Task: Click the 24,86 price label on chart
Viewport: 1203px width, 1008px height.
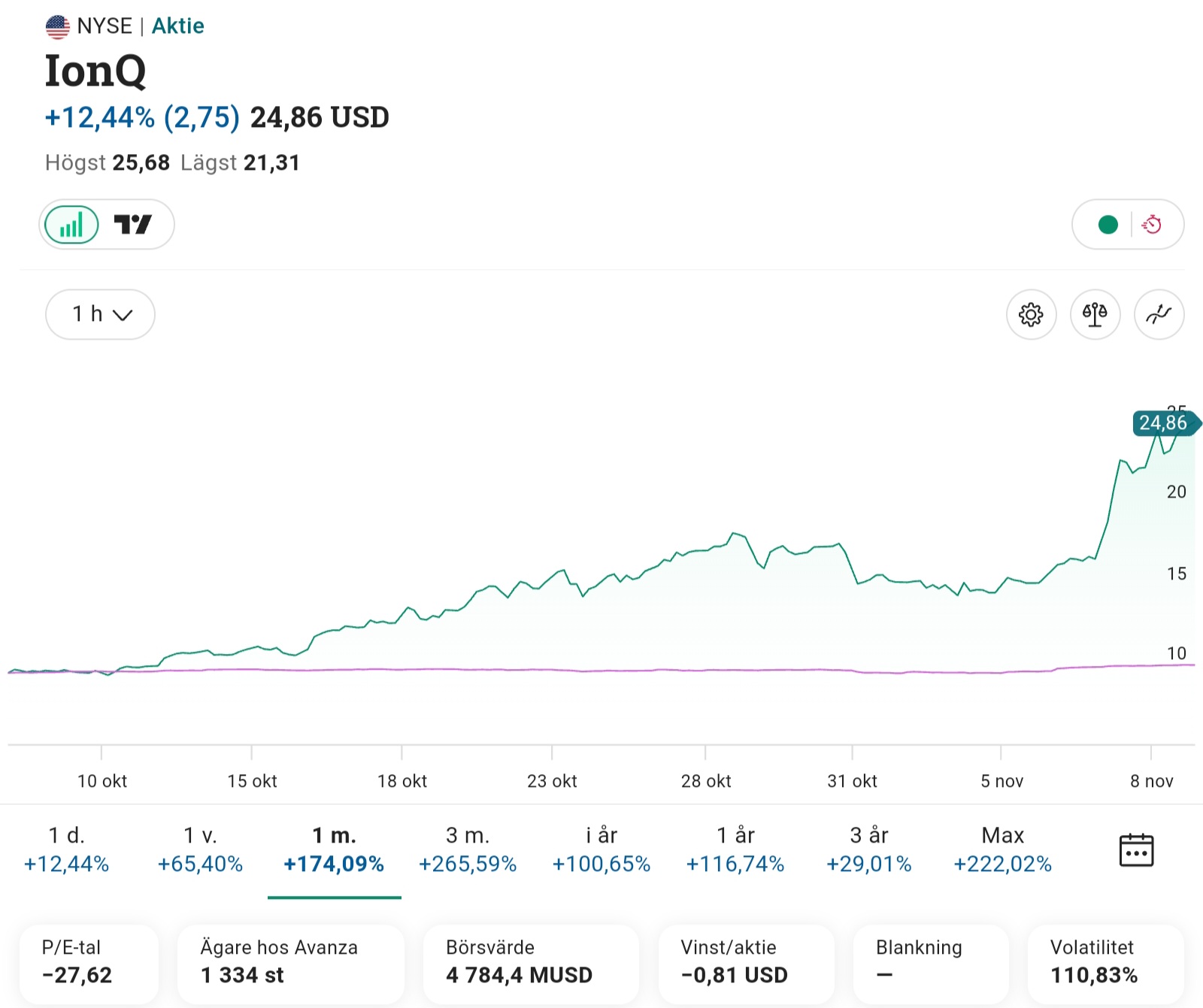Action: (x=1166, y=423)
